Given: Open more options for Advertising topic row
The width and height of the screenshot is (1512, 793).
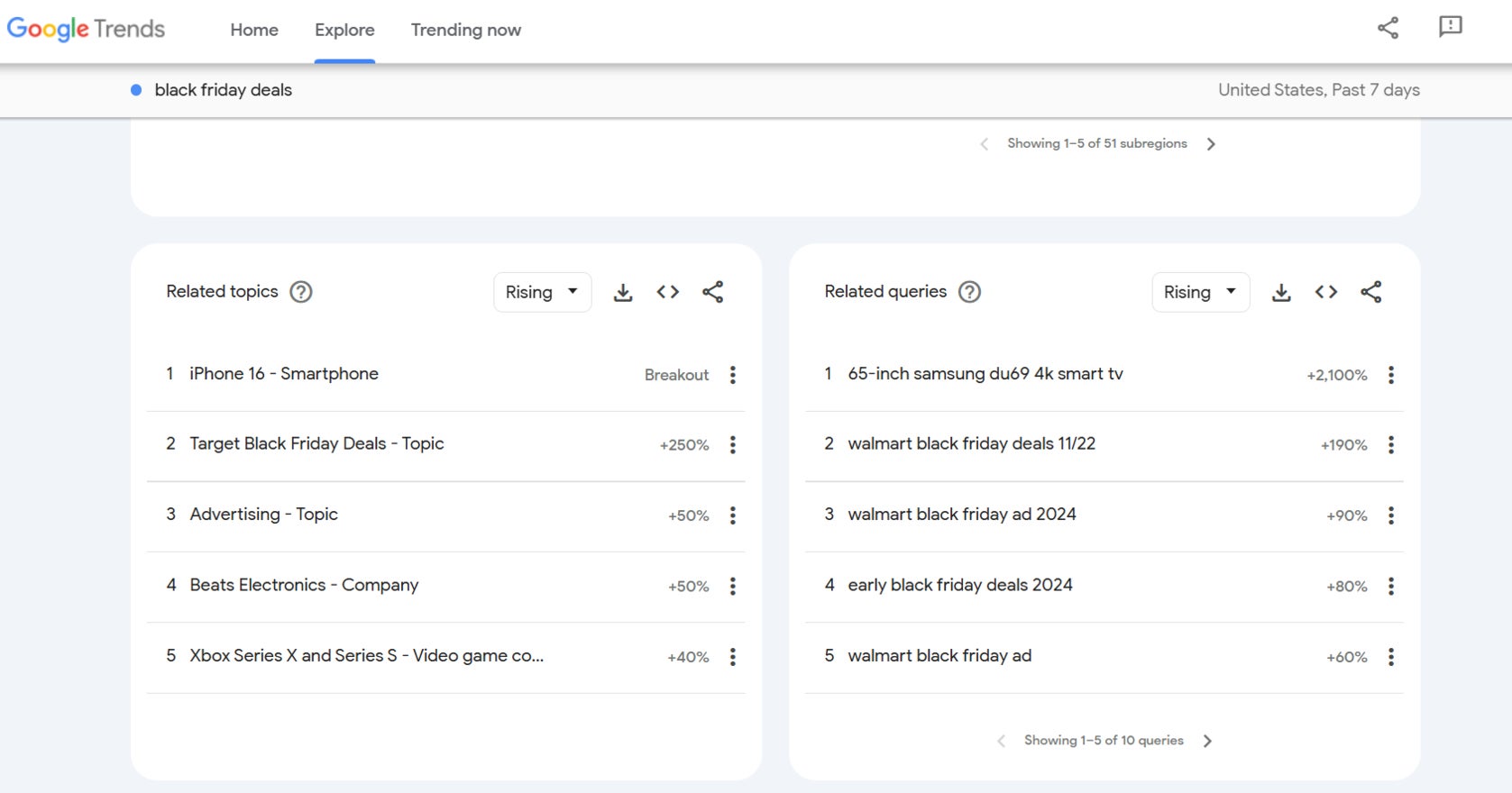Looking at the screenshot, I should (733, 515).
